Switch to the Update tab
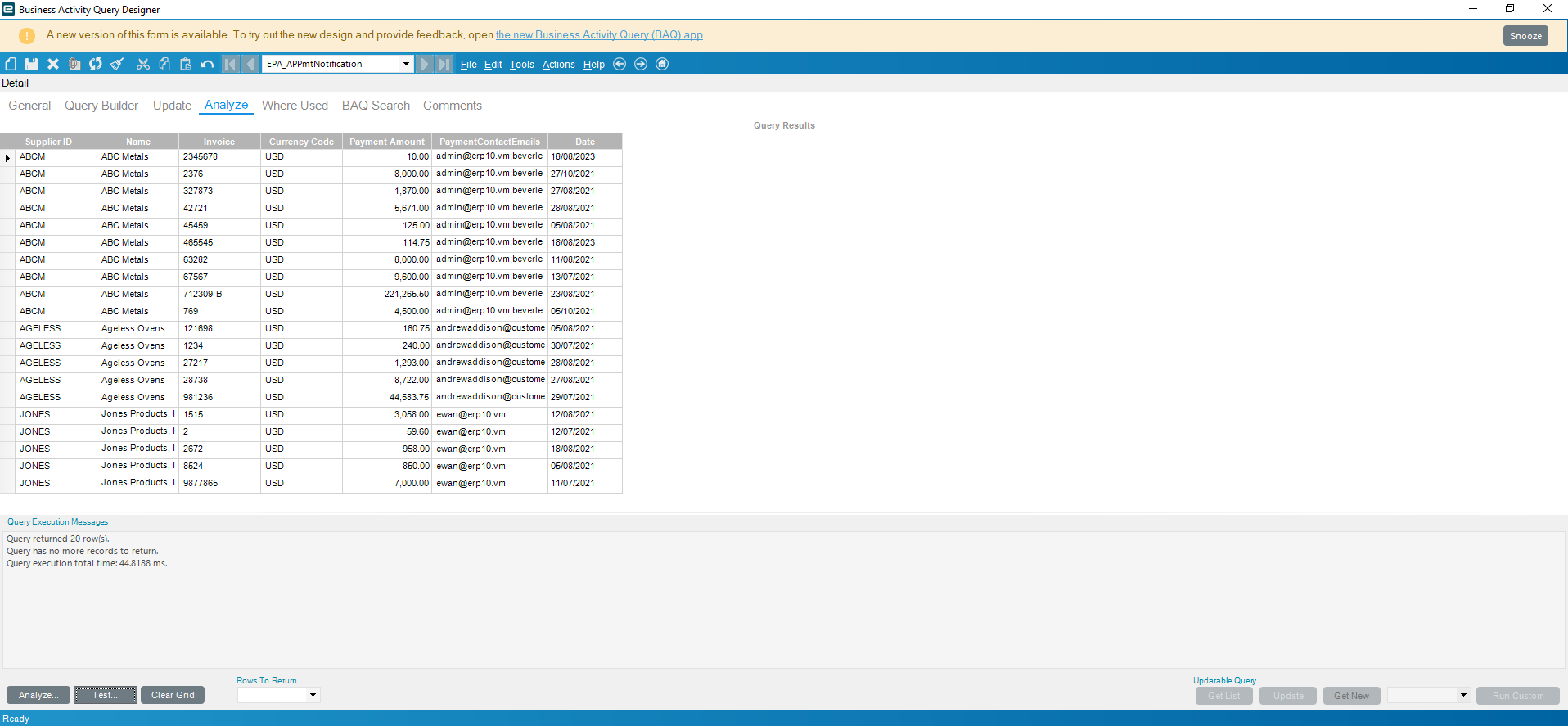This screenshot has height=726, width=1568. 172,106
